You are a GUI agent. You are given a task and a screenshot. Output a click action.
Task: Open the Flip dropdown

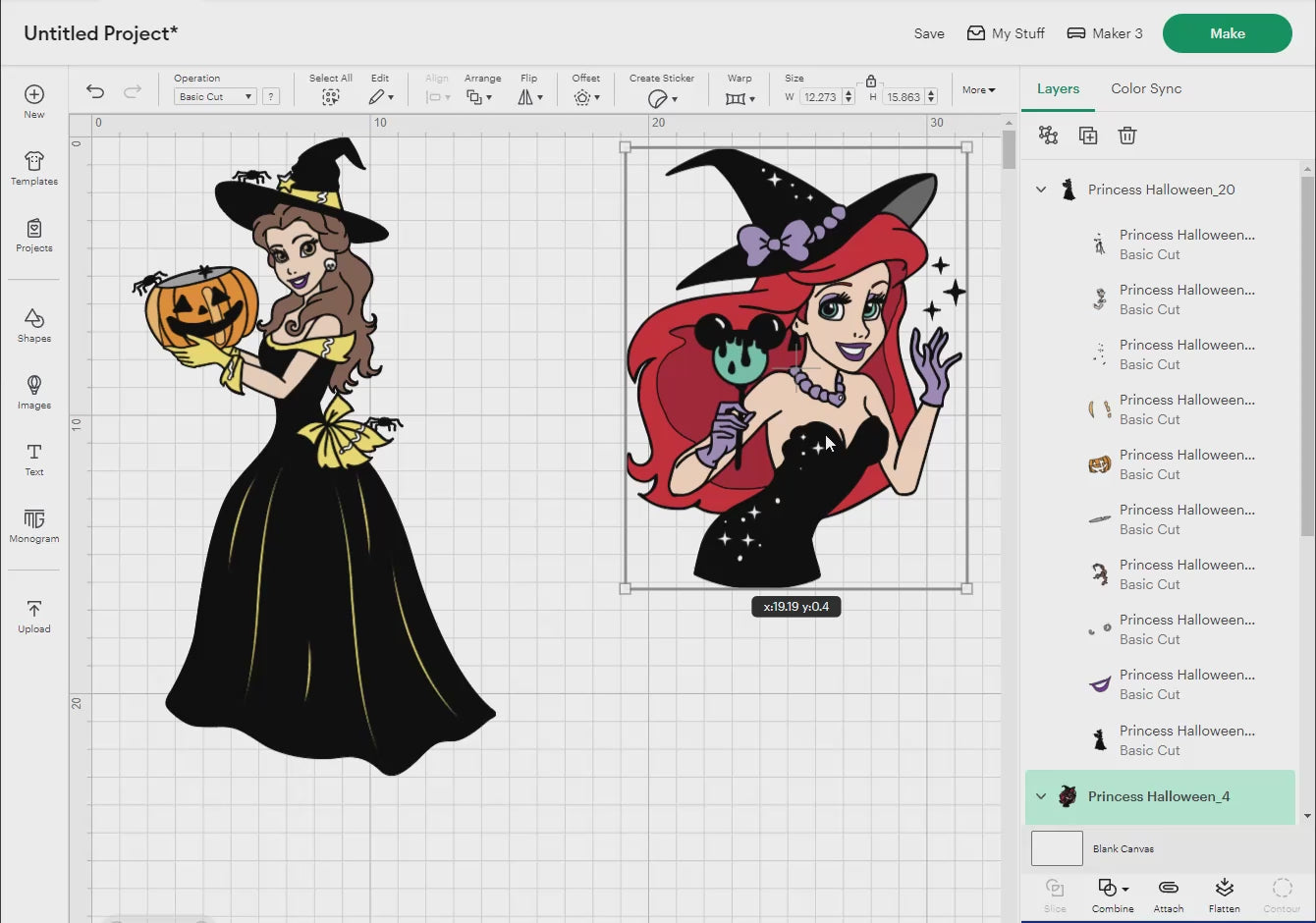530,97
